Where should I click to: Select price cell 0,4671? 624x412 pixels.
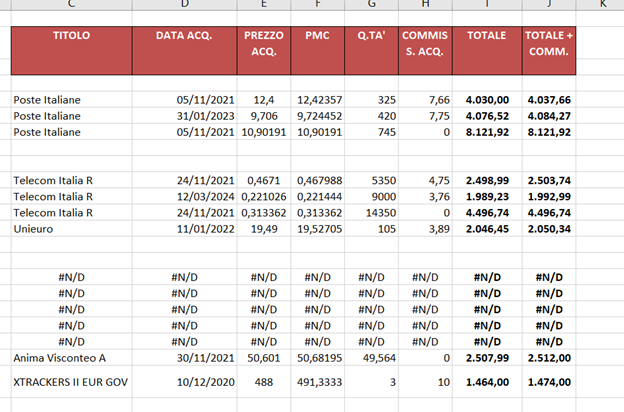[264, 180]
